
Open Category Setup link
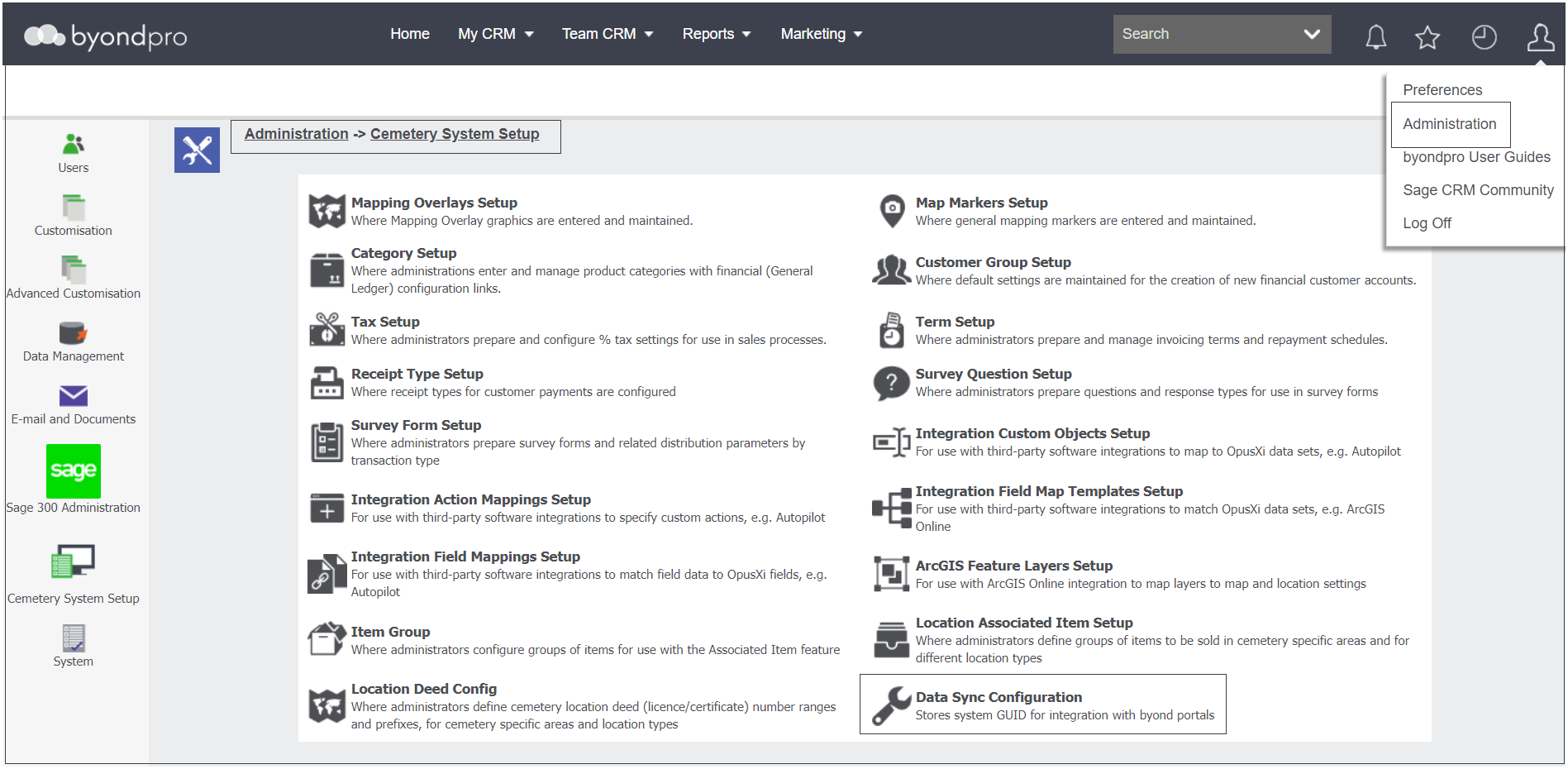click(x=403, y=253)
